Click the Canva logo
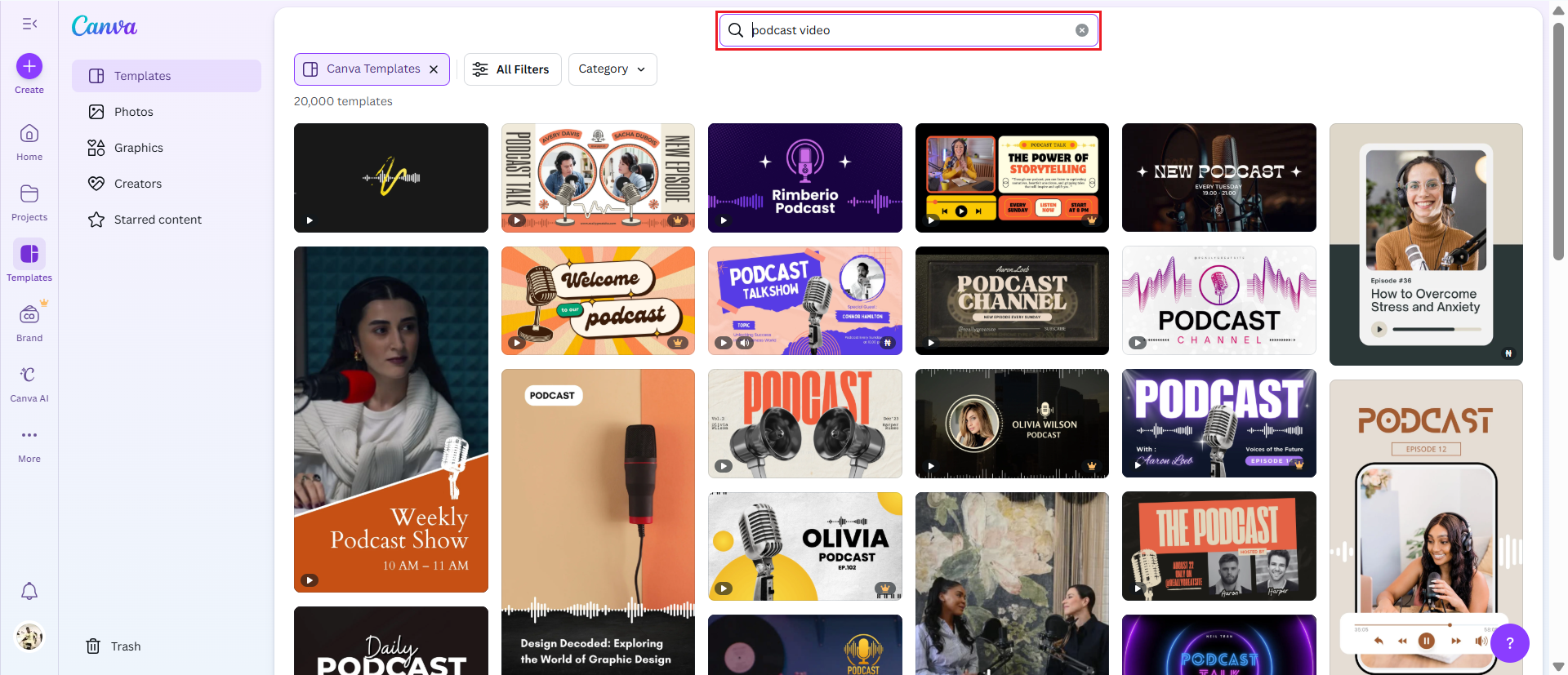Screen dimensions: 1568x675 point(105,26)
